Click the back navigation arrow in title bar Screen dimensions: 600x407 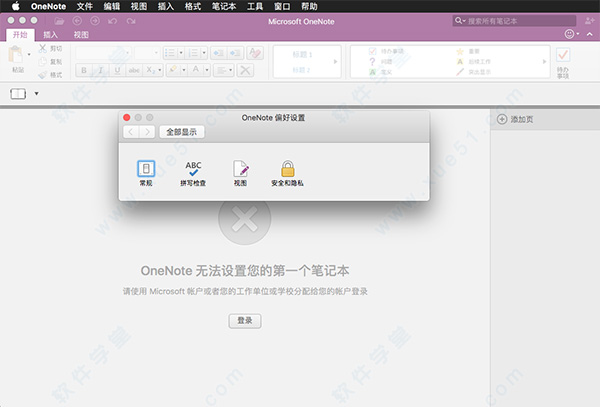(77, 21)
